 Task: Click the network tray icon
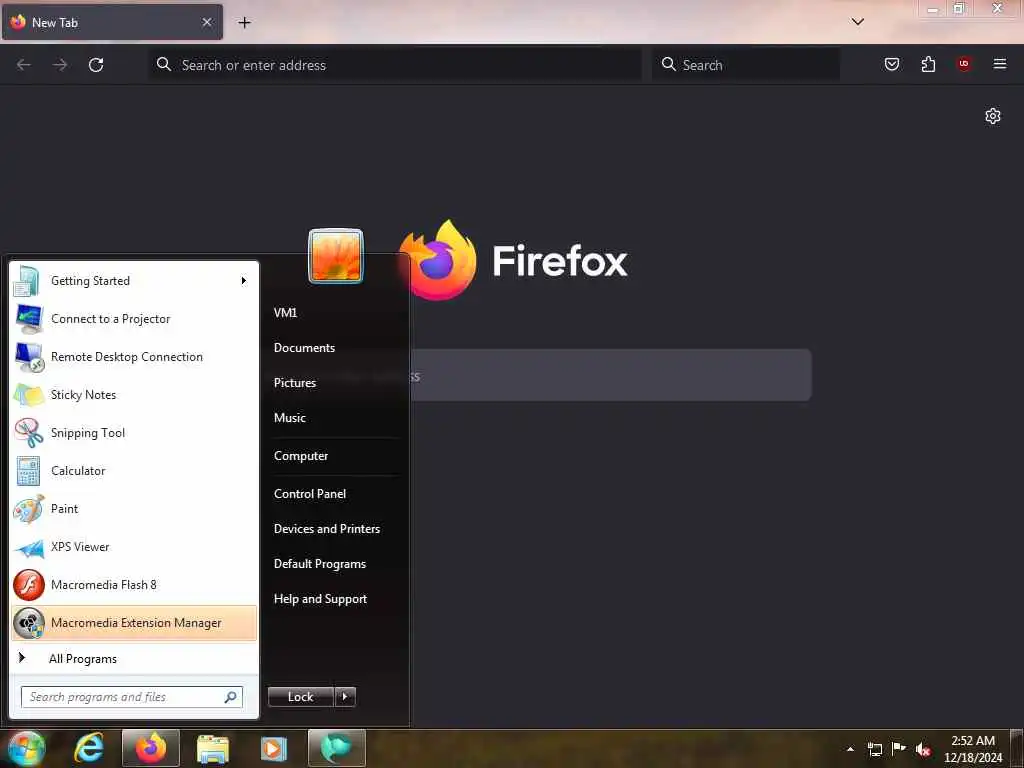[x=875, y=749]
